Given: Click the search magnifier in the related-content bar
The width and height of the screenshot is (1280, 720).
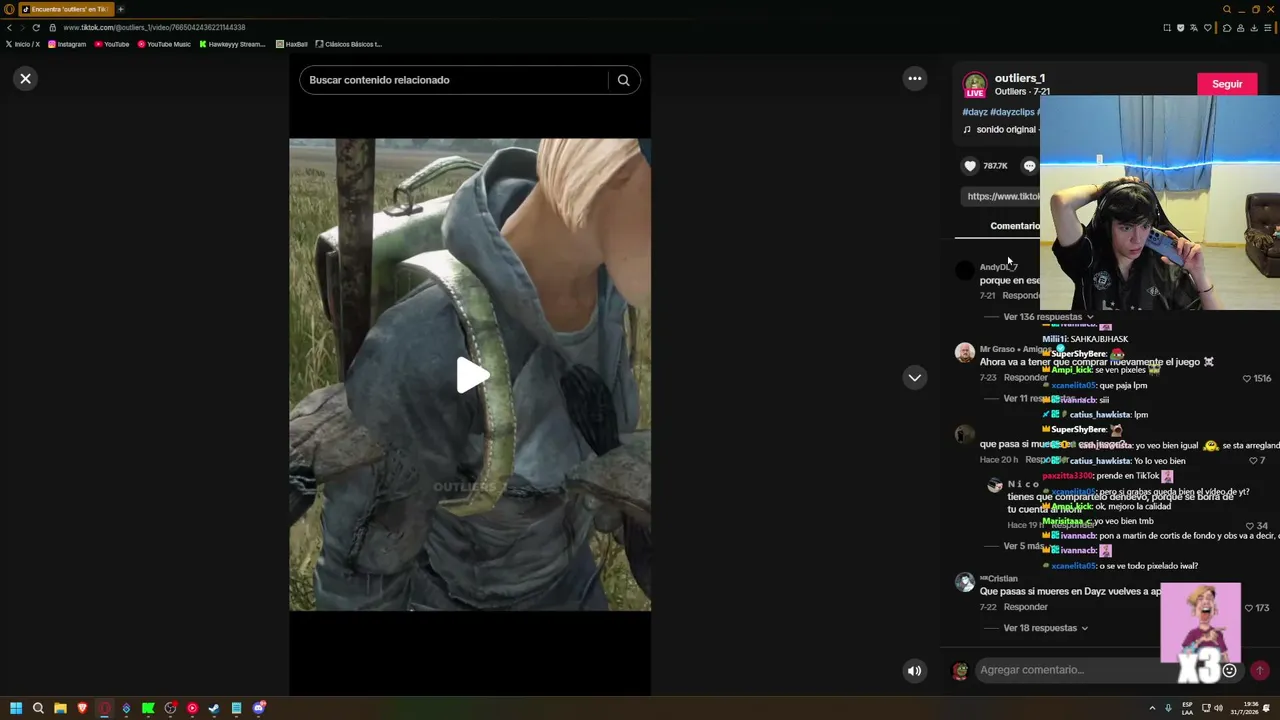Looking at the screenshot, I should point(623,80).
